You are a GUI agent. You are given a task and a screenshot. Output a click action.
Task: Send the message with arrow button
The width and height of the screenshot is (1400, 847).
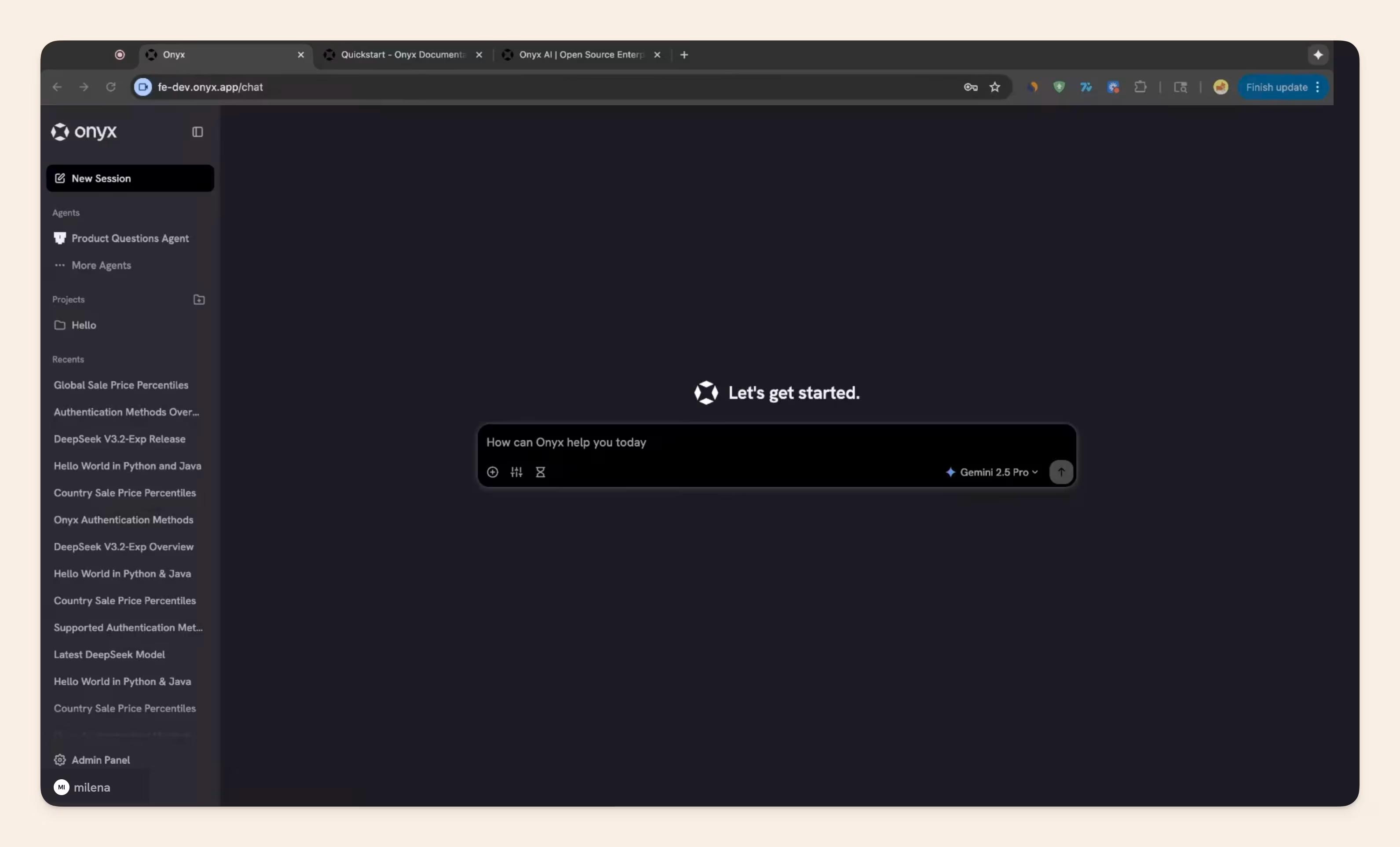(1061, 472)
